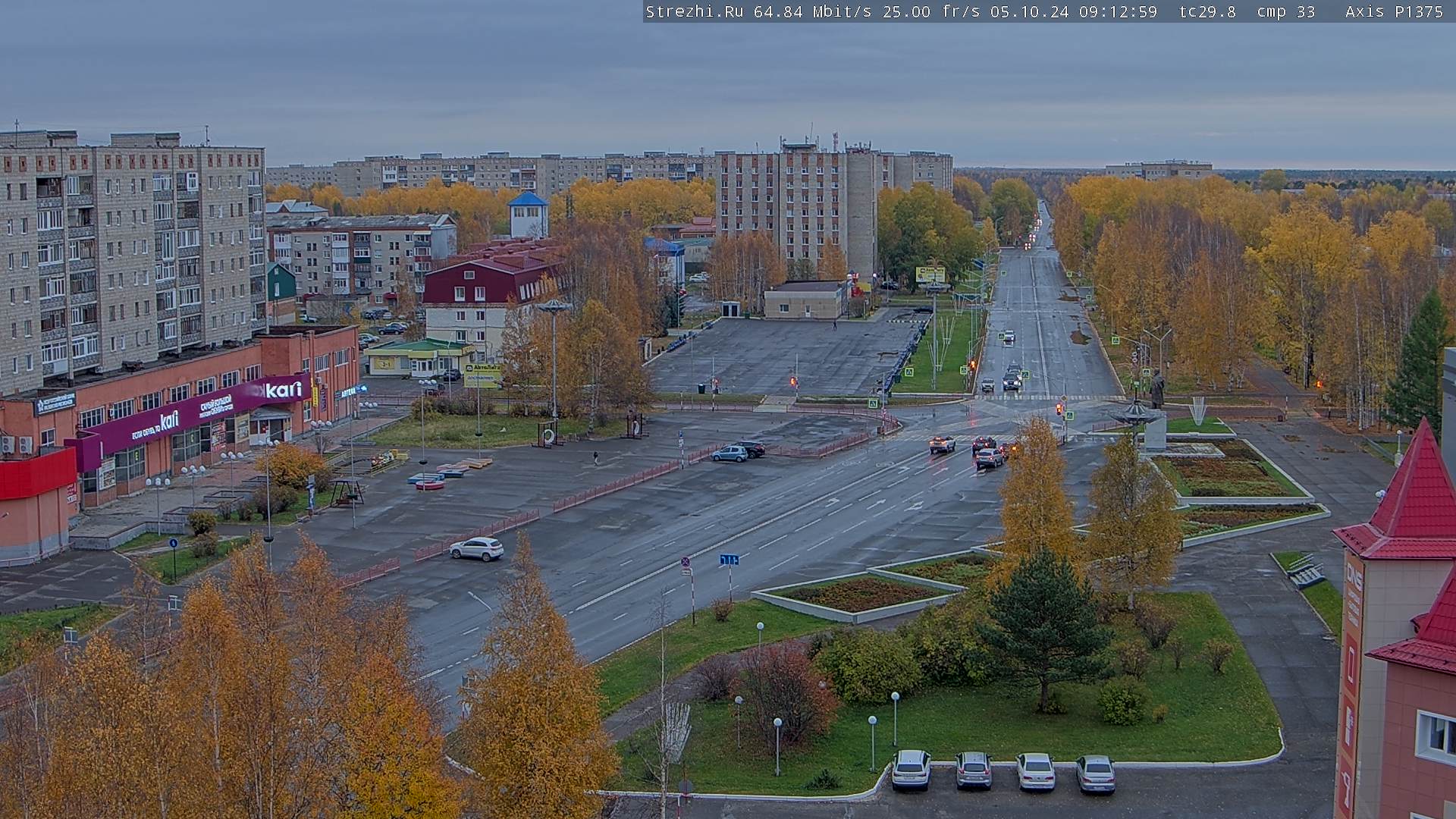This screenshot has height=819, width=1456.
Task: Click the 25.00 fr/s frame rate value
Action: (x=932, y=11)
